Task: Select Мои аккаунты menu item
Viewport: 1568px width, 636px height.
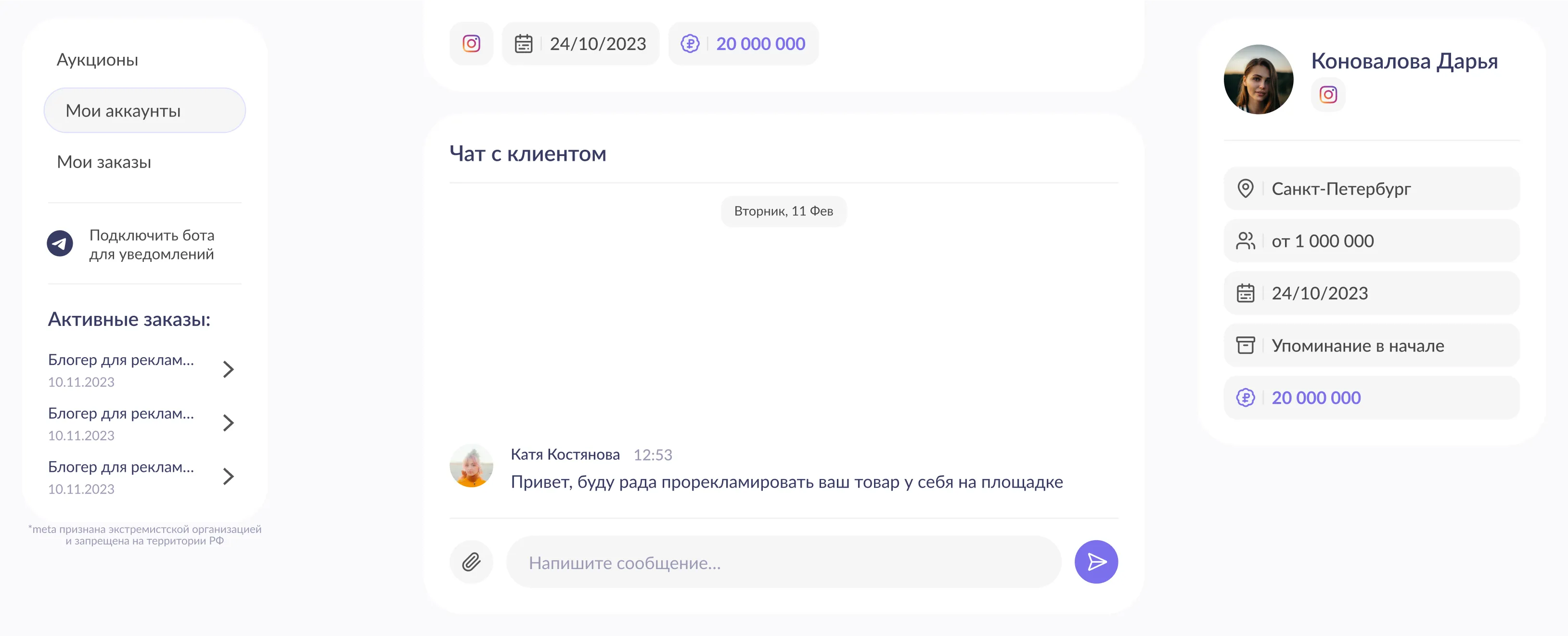Action: pos(145,110)
